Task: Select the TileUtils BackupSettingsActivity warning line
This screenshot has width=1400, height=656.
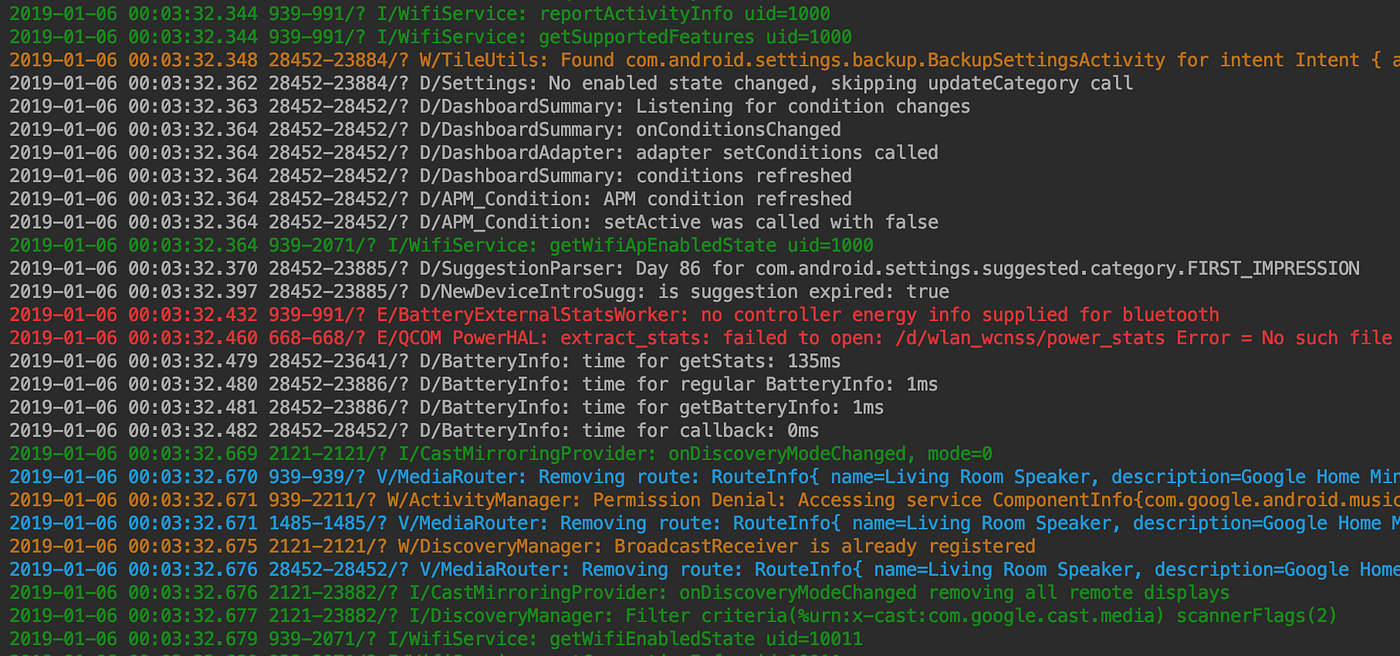Action: (700, 59)
